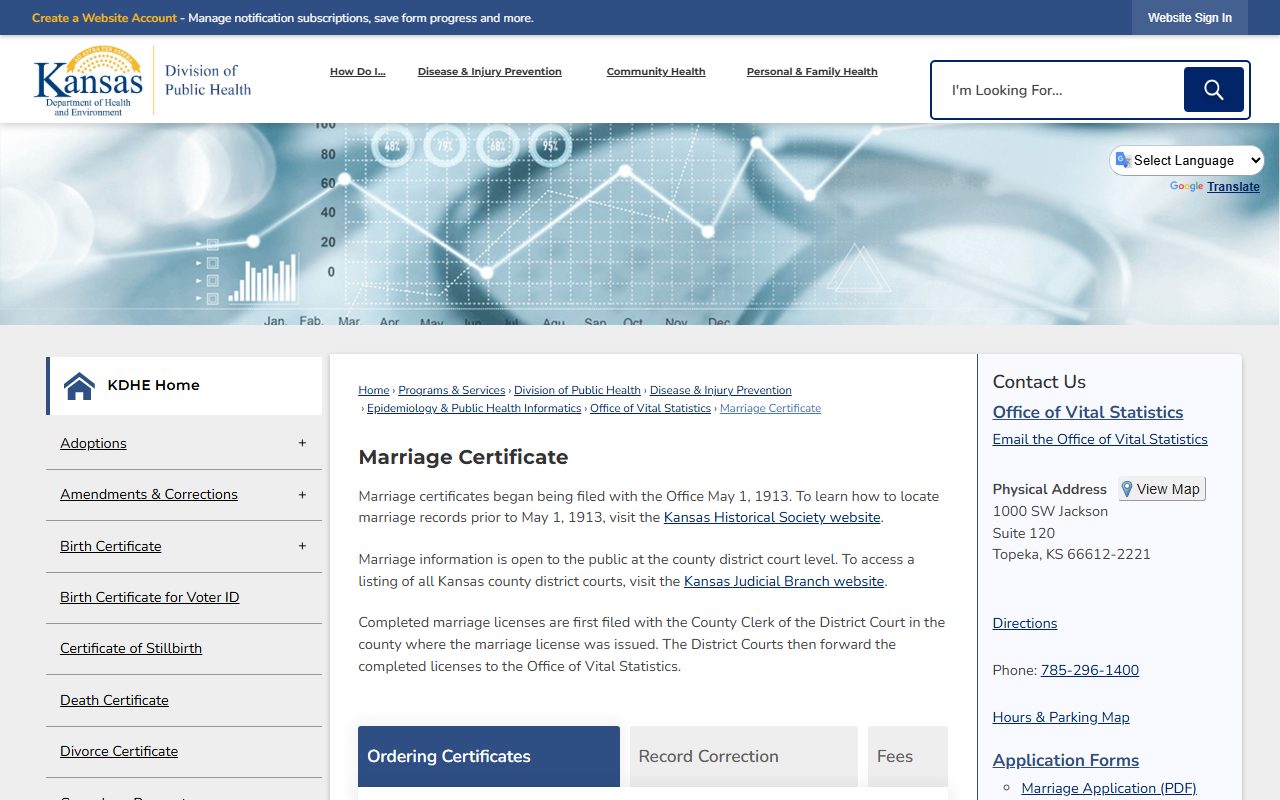Screen dimensions: 1280x800
Task: Open the Death Certificate sidebar link
Action: 114,701
